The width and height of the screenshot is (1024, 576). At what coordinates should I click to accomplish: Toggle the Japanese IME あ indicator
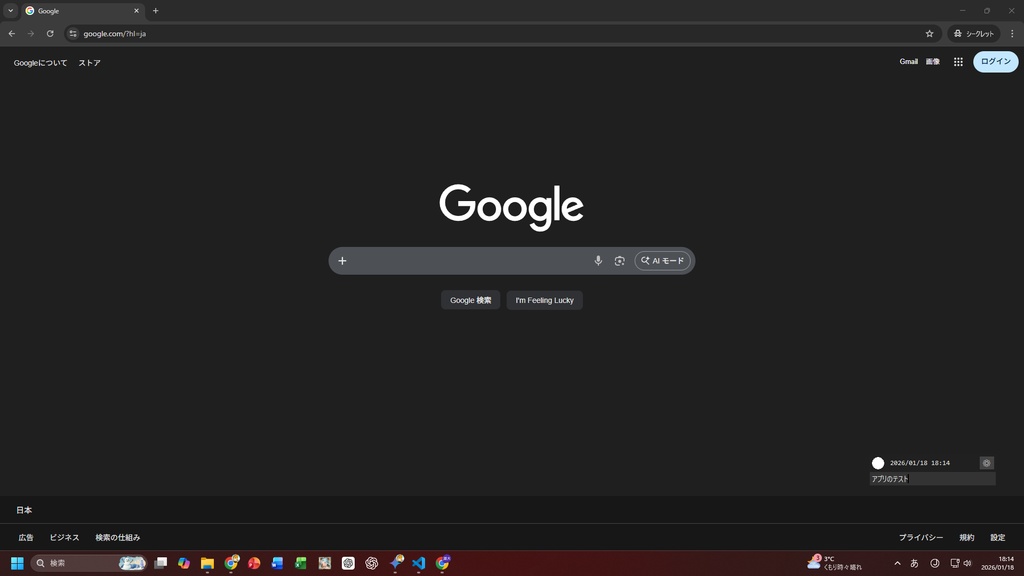click(914, 563)
